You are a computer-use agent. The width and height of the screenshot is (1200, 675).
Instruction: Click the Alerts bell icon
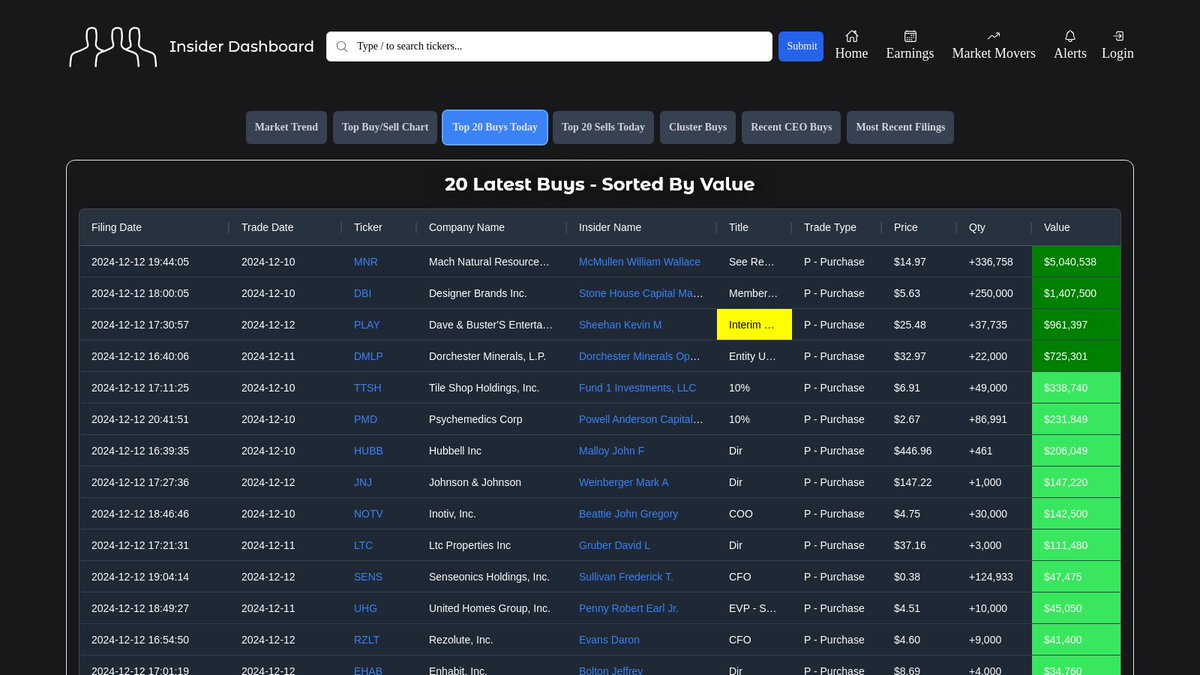pyautogui.click(x=1070, y=36)
